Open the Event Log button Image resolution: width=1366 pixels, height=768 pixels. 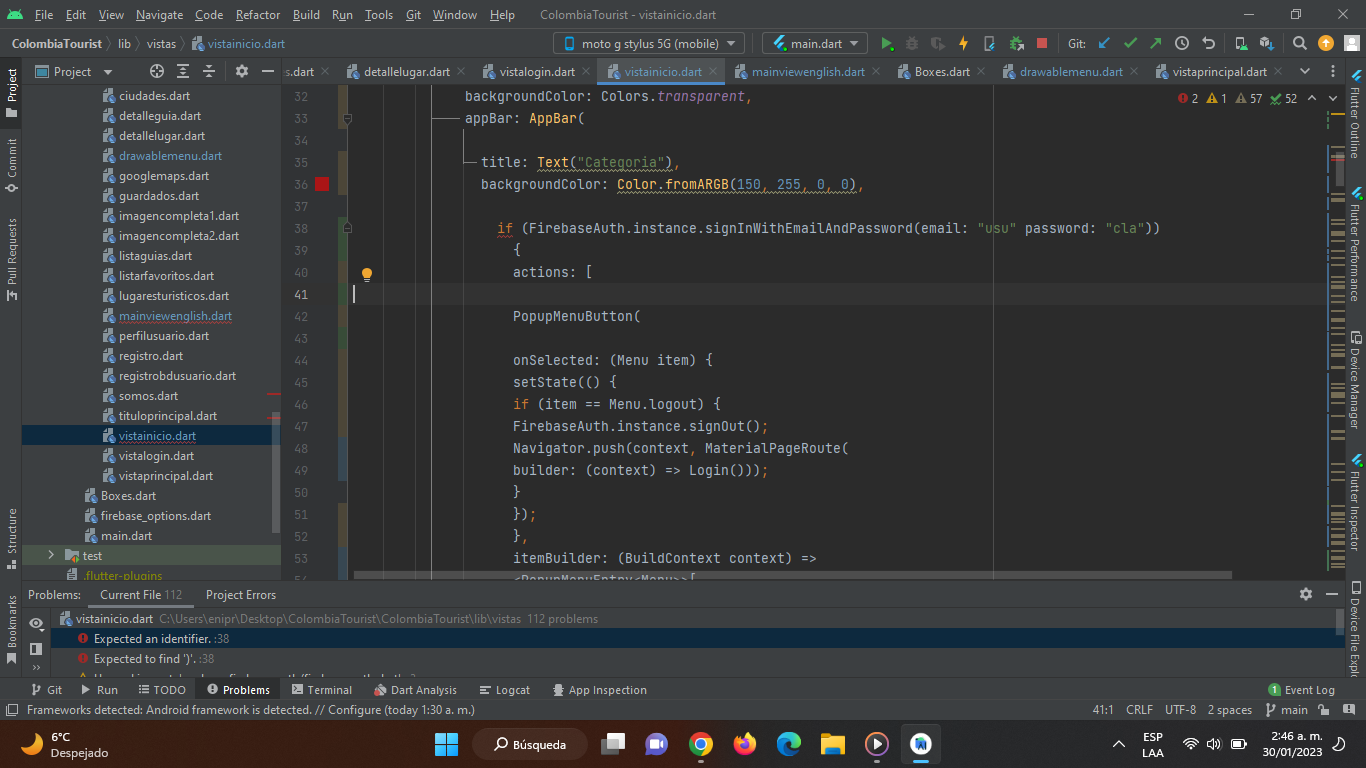coord(1301,690)
